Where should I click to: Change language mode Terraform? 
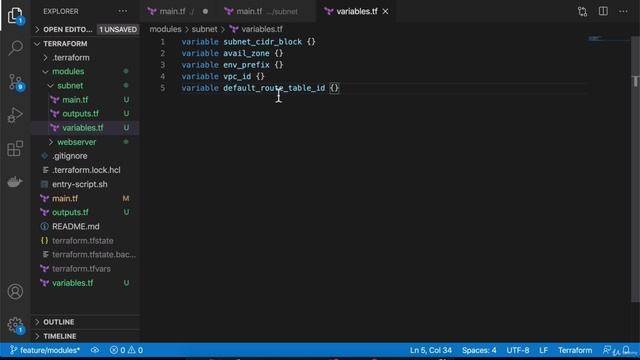tap(575, 350)
